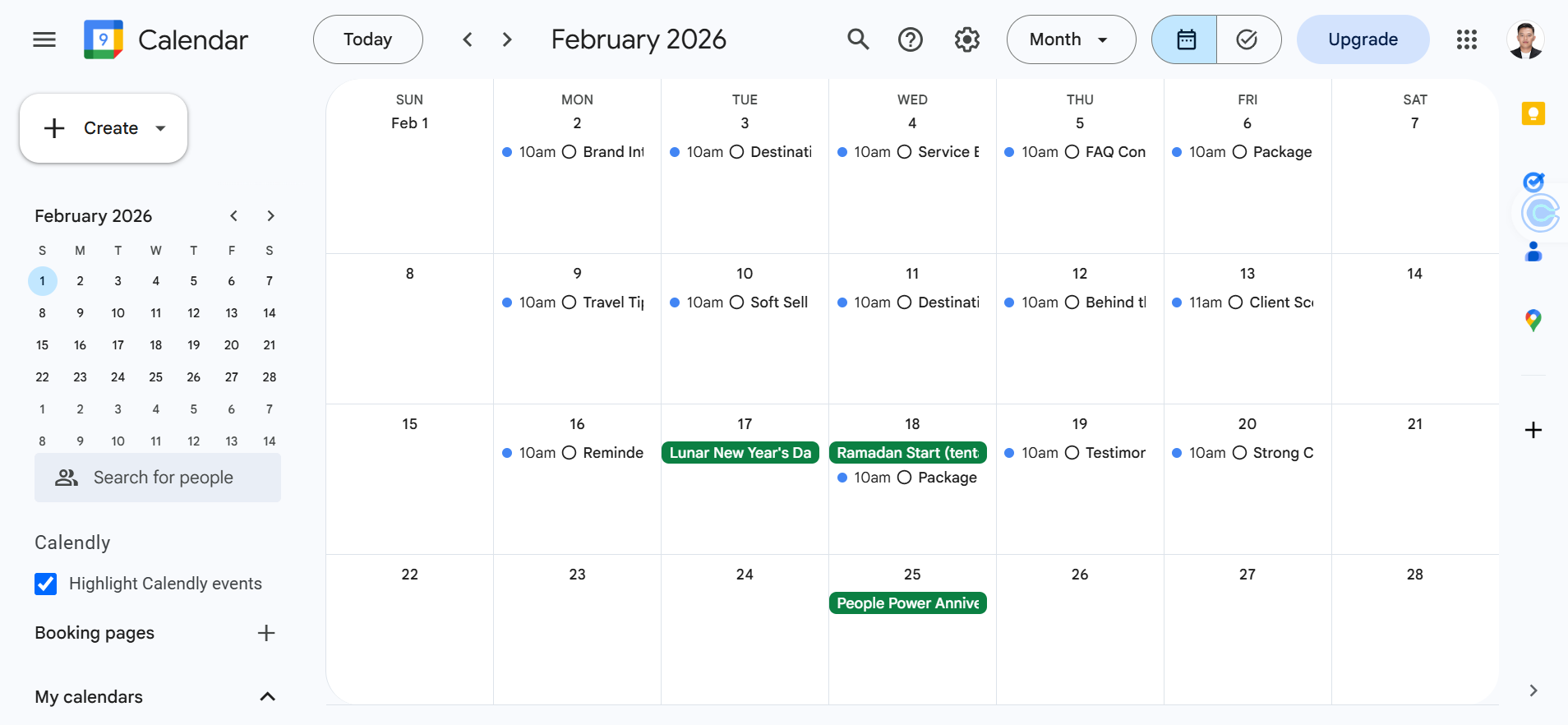Open the Month view dropdown
This screenshot has height=725, width=1568.
point(1070,39)
